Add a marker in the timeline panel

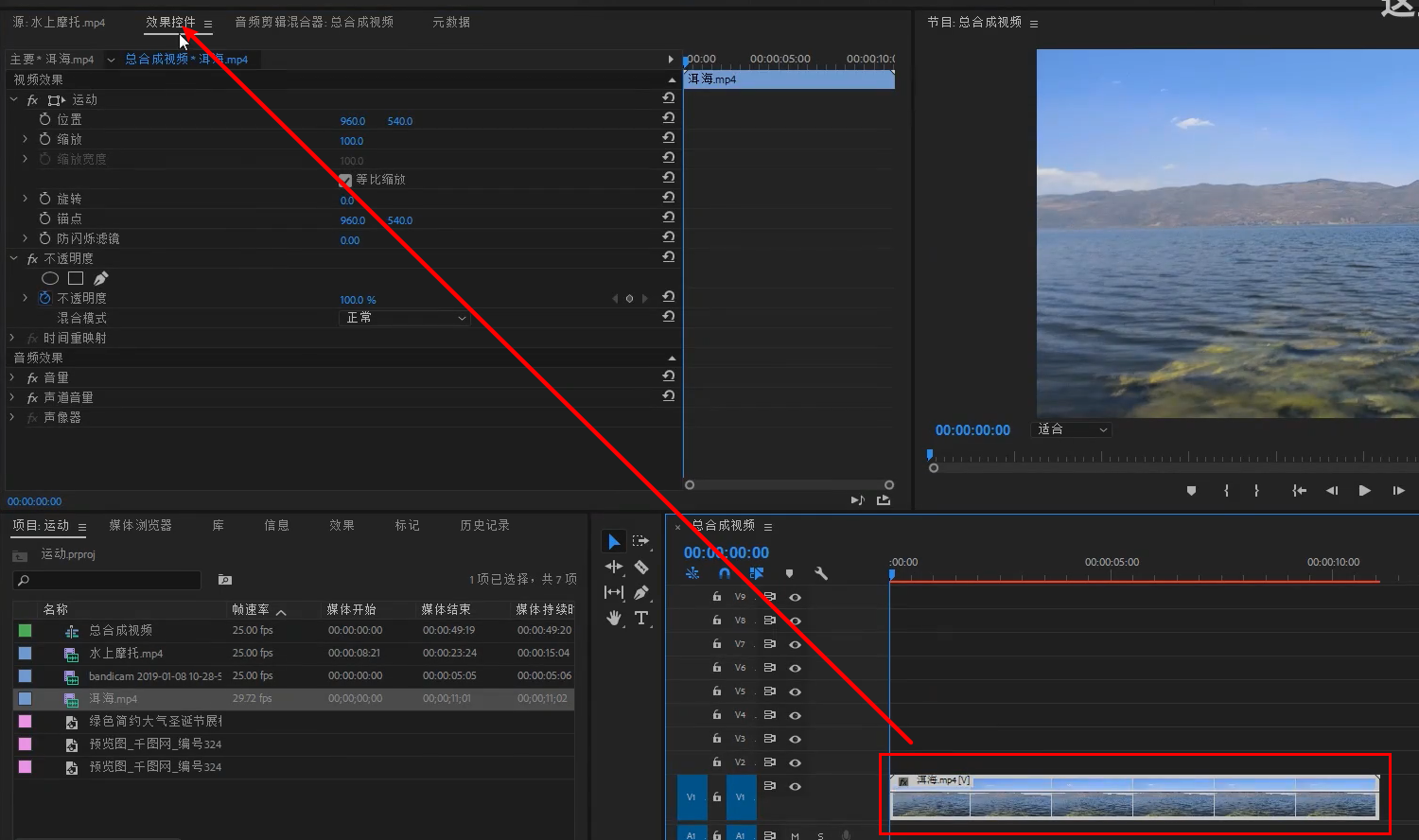(x=789, y=573)
